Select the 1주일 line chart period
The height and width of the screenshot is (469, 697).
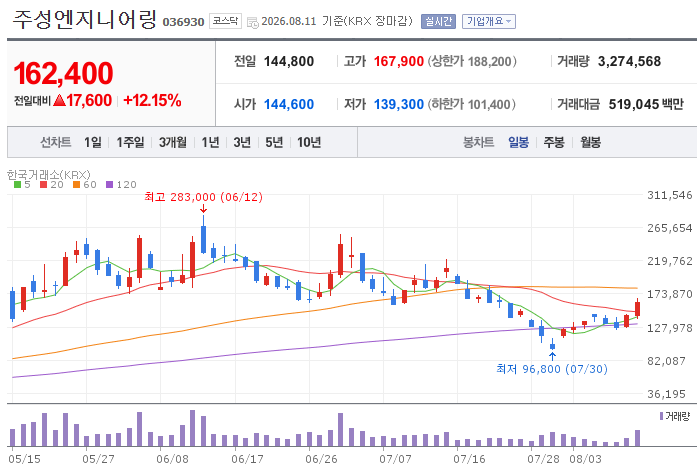coord(130,142)
